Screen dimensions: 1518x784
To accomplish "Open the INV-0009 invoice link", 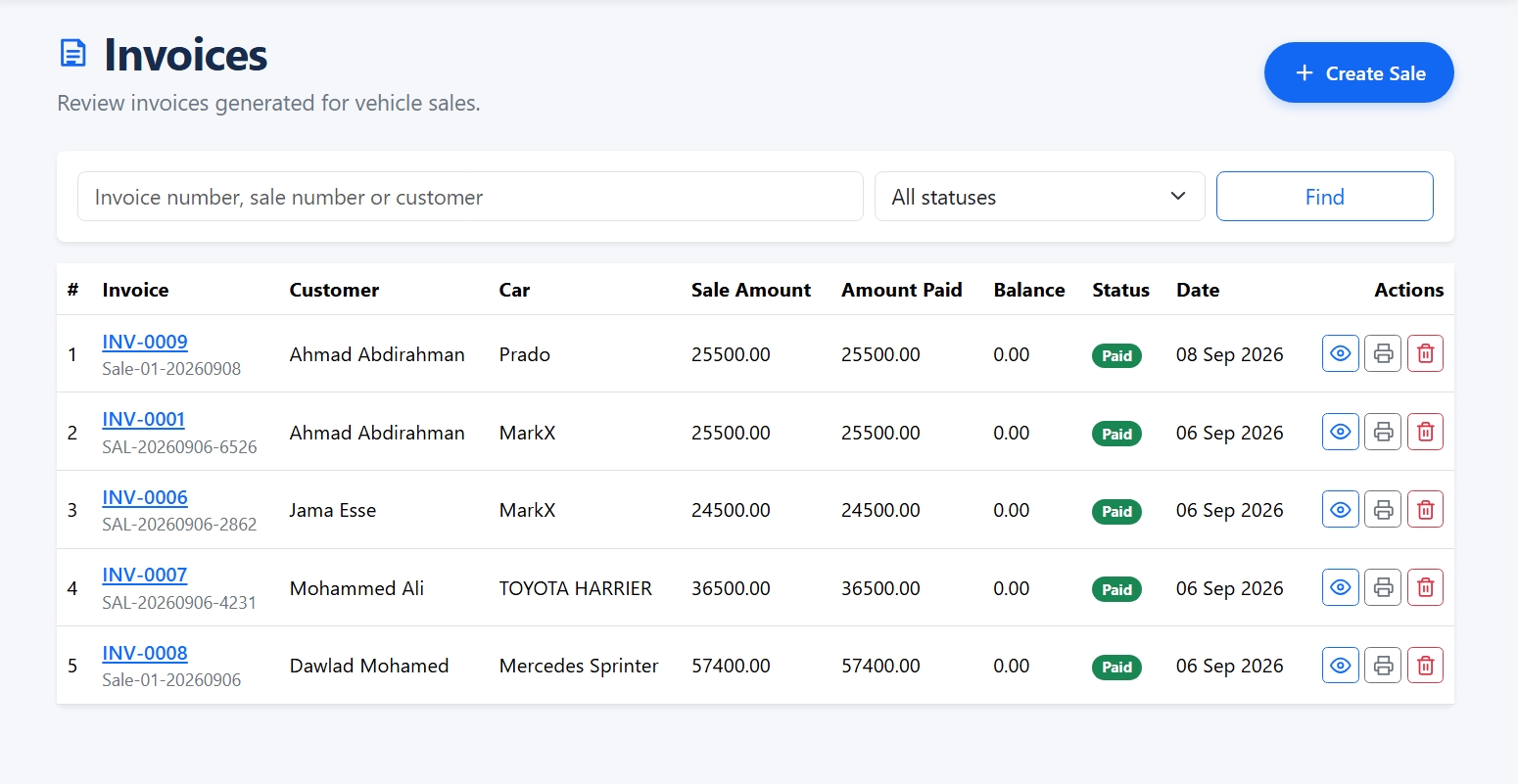I will (x=145, y=342).
